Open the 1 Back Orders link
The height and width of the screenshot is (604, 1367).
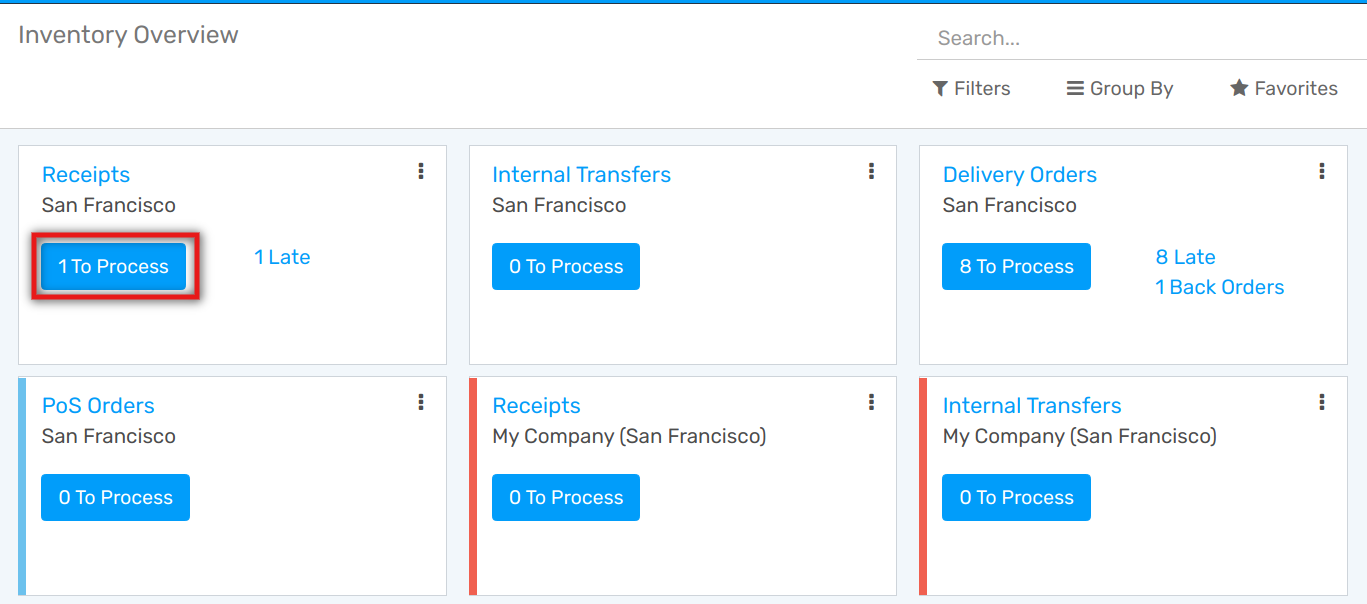pos(1219,288)
